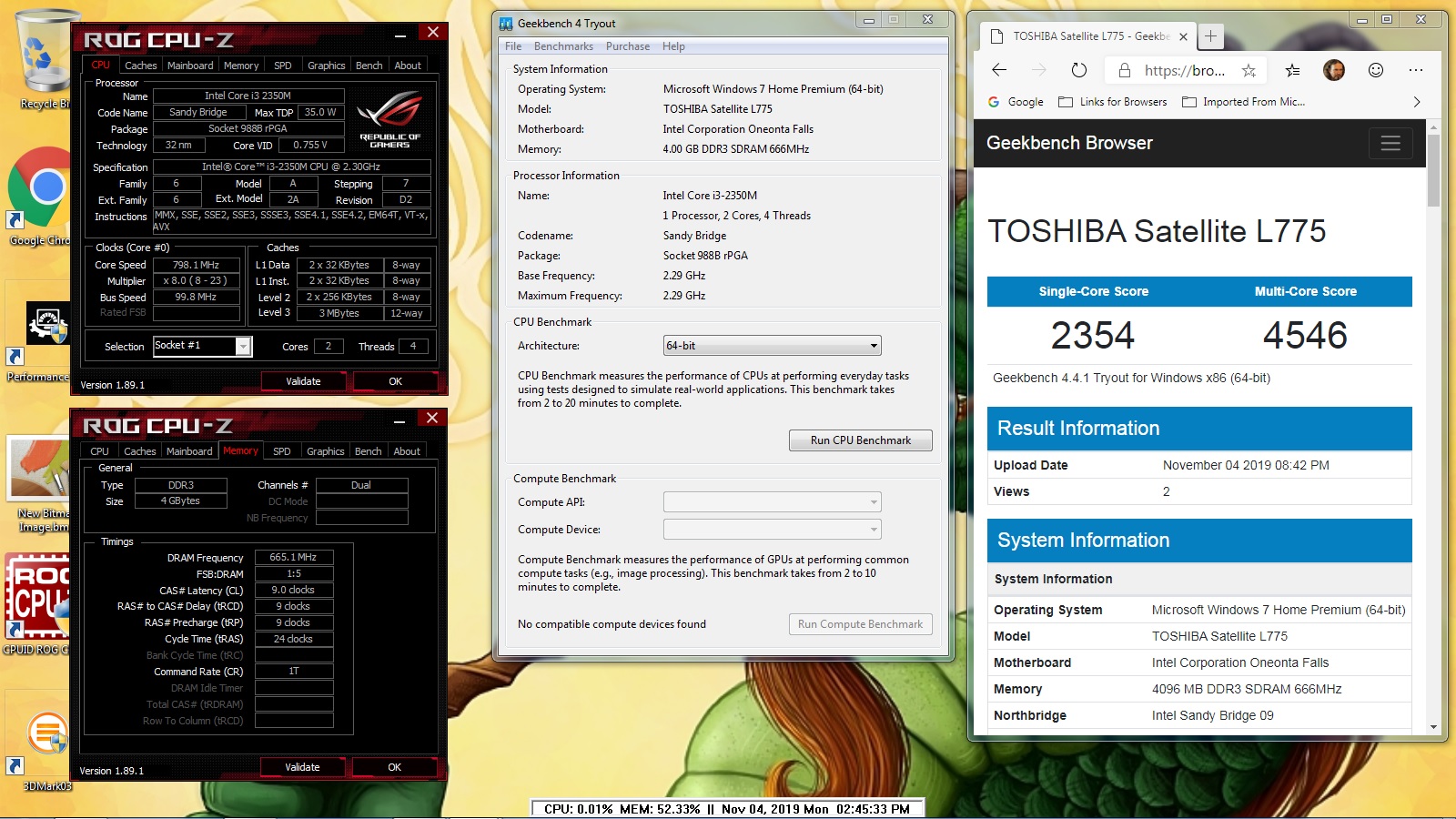Click Upload Date November 04 2019 value

(x=1246, y=465)
